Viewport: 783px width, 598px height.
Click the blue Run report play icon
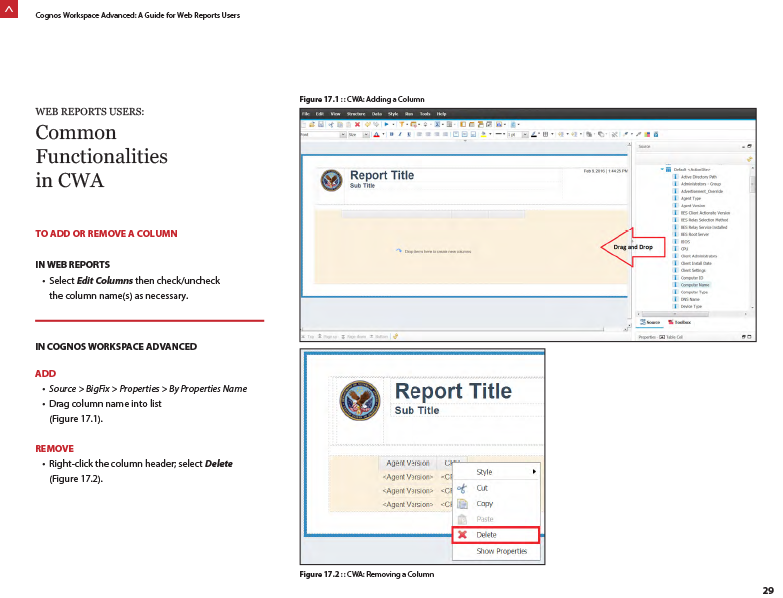click(387, 124)
